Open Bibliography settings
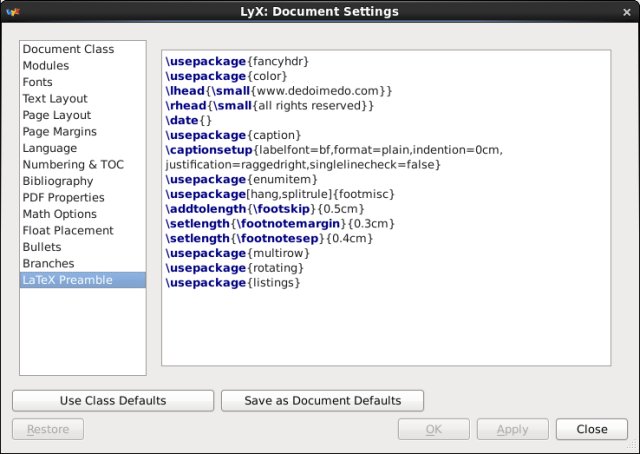 click(82, 181)
